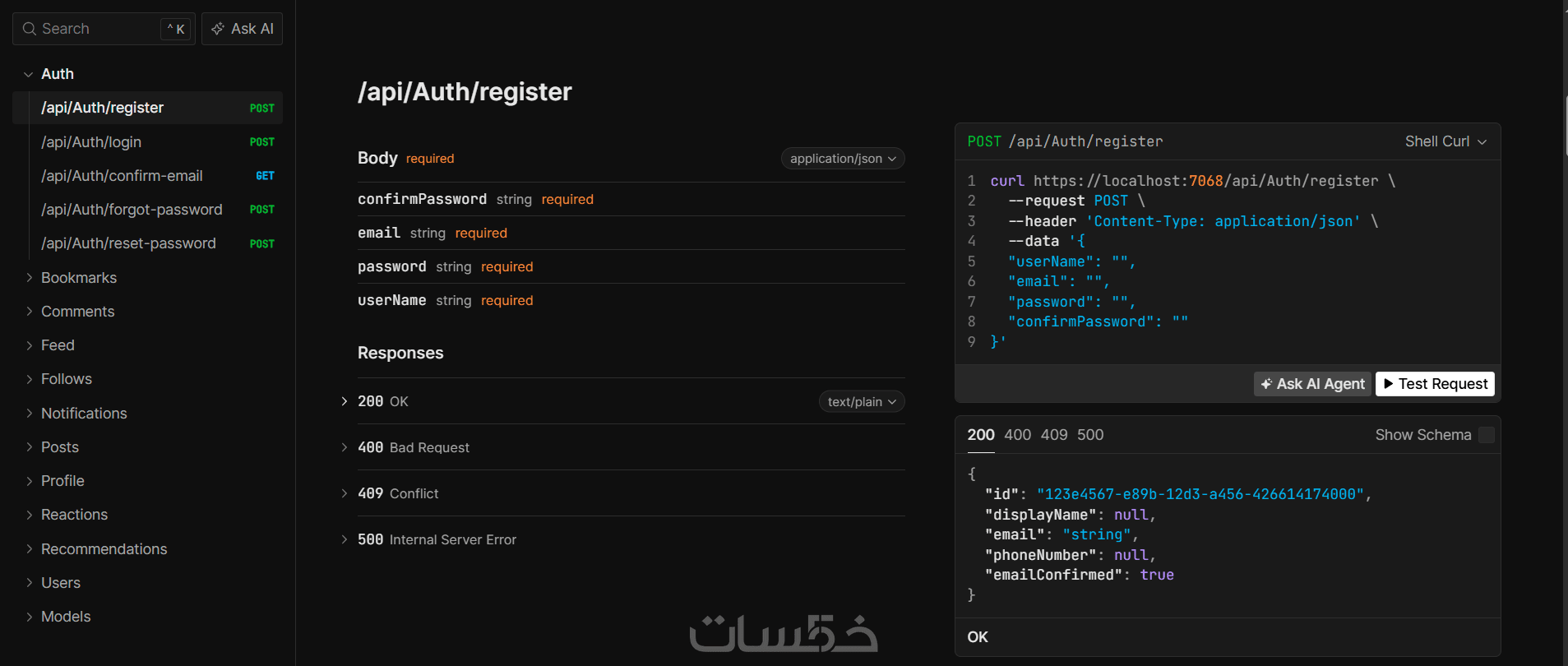Click the Body section heading
1568x666 pixels.
377,158
